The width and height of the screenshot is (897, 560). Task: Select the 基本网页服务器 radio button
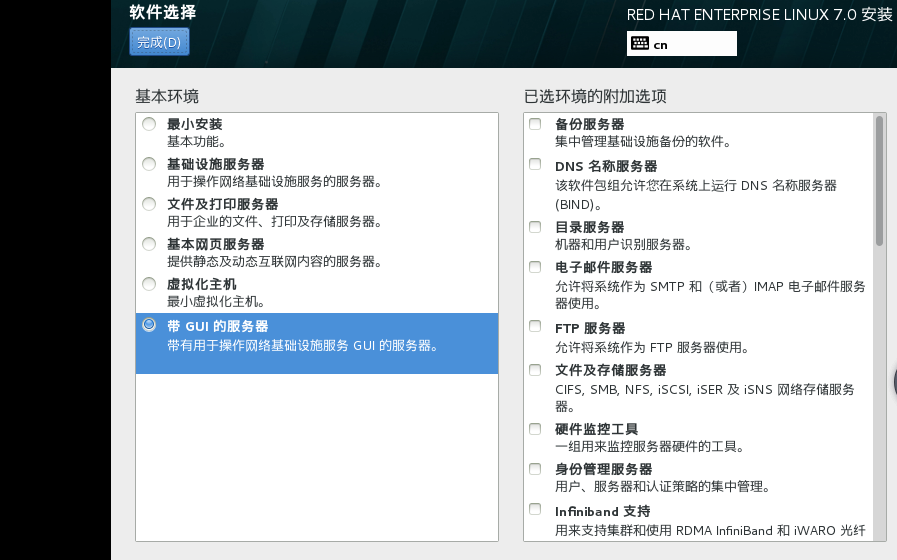[149, 244]
